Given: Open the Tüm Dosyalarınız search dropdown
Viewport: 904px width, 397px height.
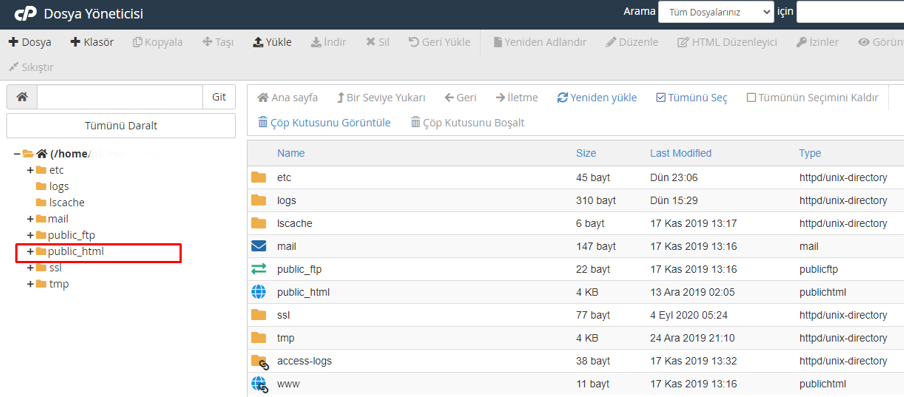Looking at the screenshot, I should 715,12.
